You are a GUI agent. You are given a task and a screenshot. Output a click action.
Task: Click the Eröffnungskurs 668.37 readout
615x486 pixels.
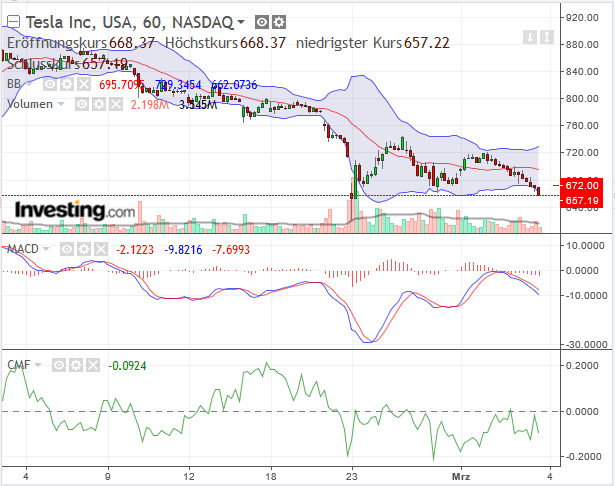(x=81, y=43)
